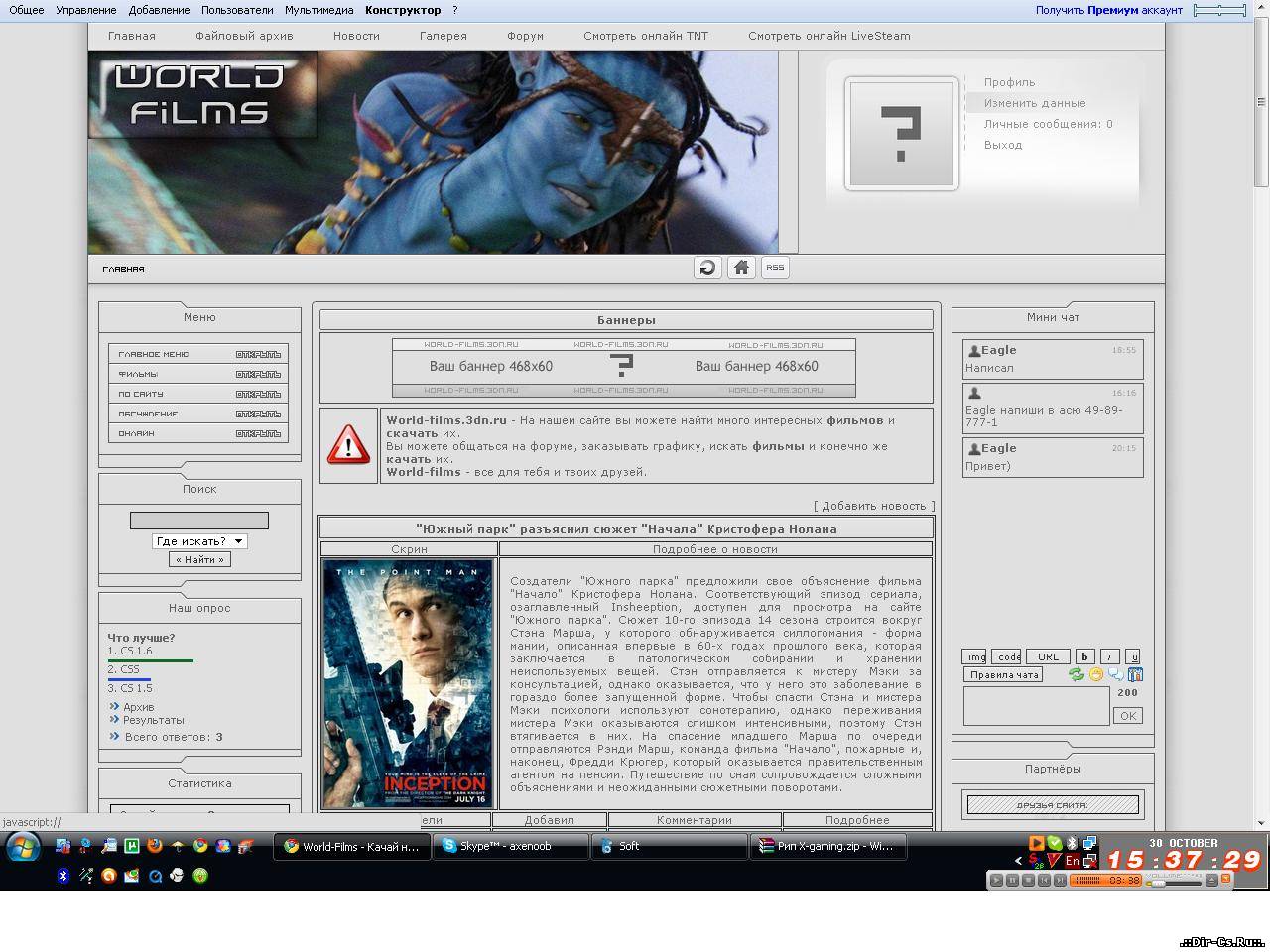Launch Firefox from the quick launch bar
The width and height of the screenshot is (1270, 952).
[155, 846]
